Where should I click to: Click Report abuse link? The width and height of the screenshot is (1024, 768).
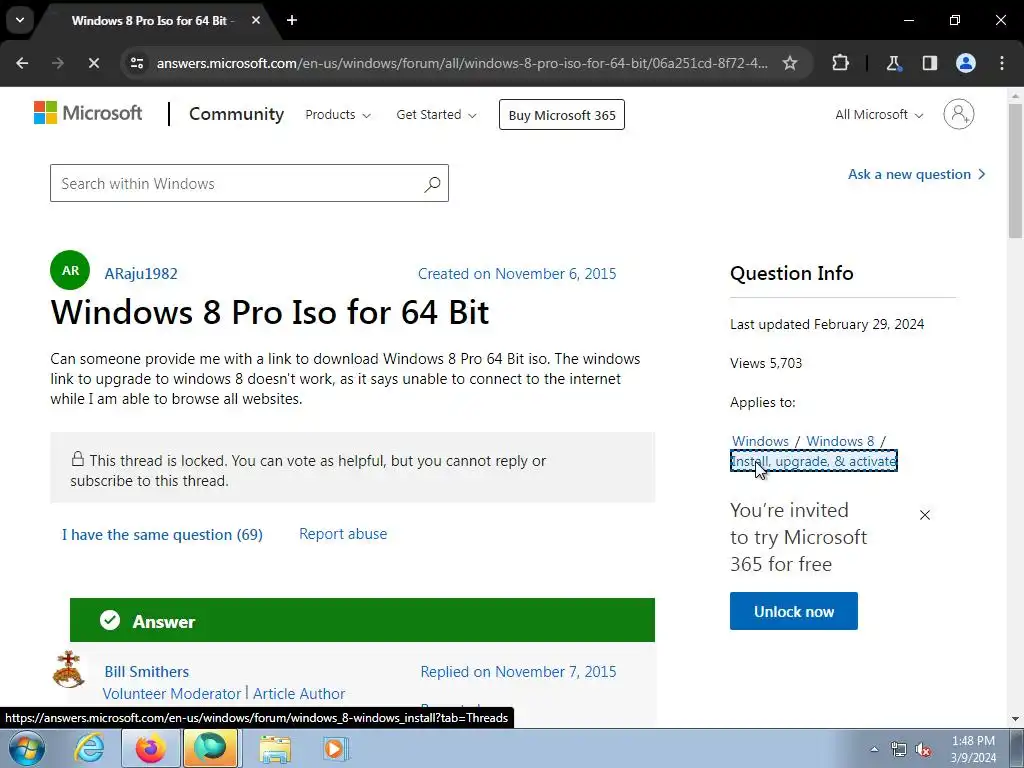tap(343, 534)
